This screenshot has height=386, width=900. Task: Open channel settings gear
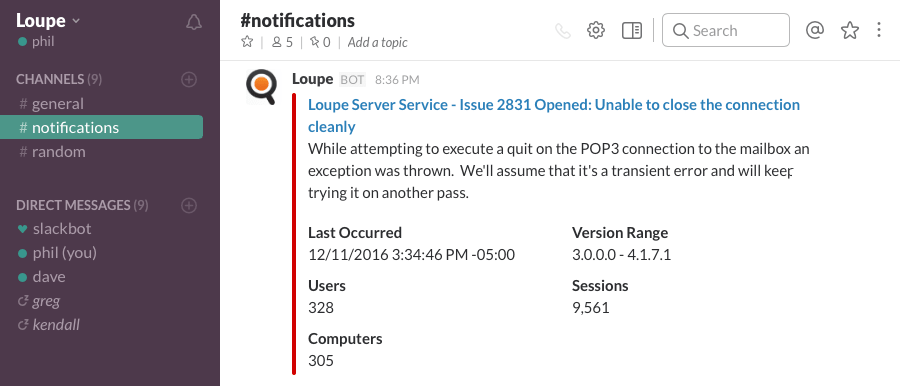(x=596, y=30)
